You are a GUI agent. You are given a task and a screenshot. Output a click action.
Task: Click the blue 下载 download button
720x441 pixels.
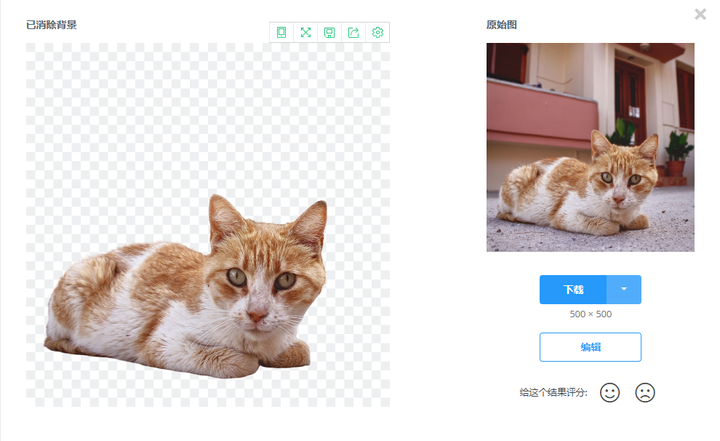(573, 289)
